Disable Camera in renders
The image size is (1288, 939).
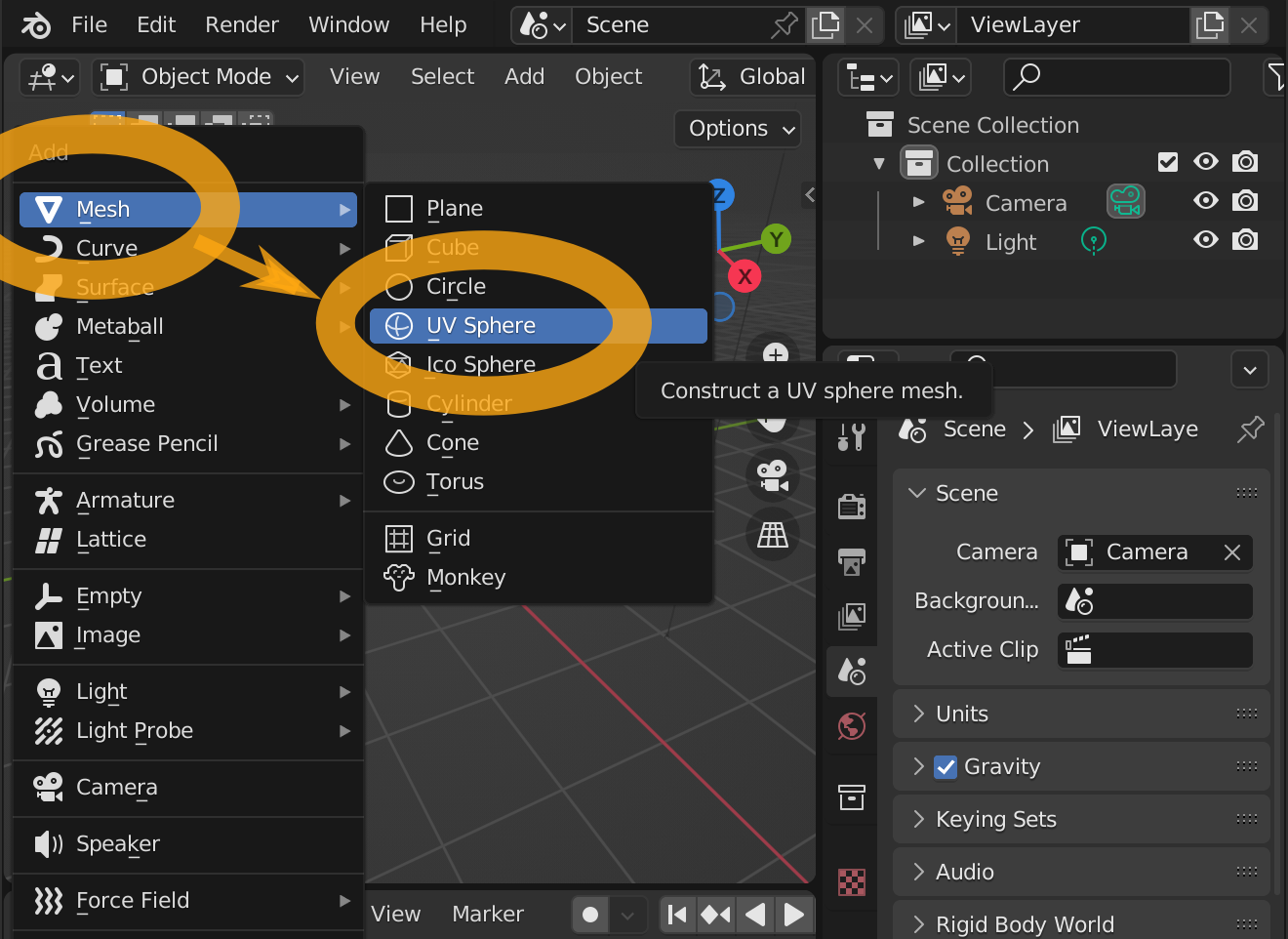pos(1245,201)
